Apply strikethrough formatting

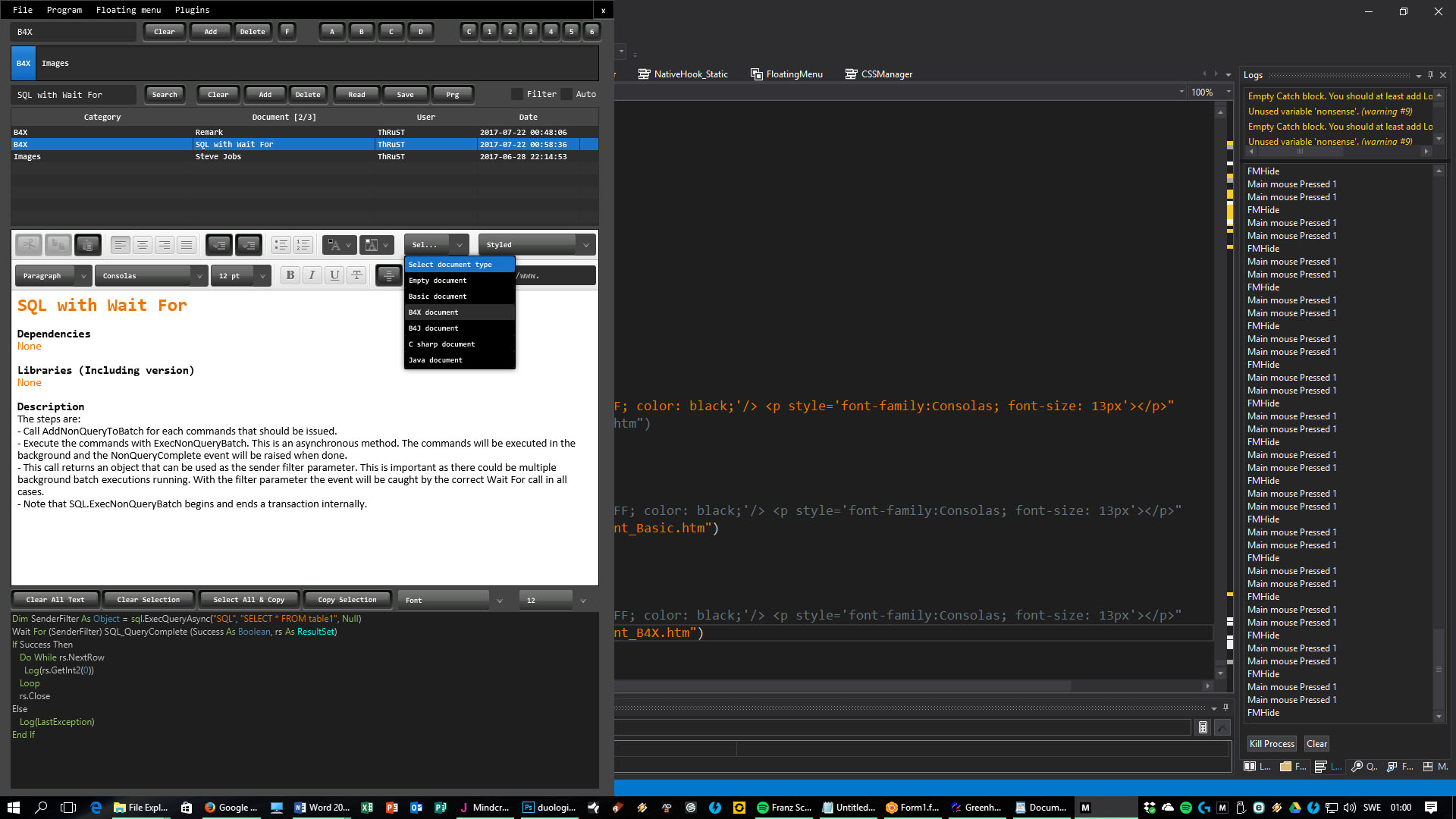click(356, 276)
